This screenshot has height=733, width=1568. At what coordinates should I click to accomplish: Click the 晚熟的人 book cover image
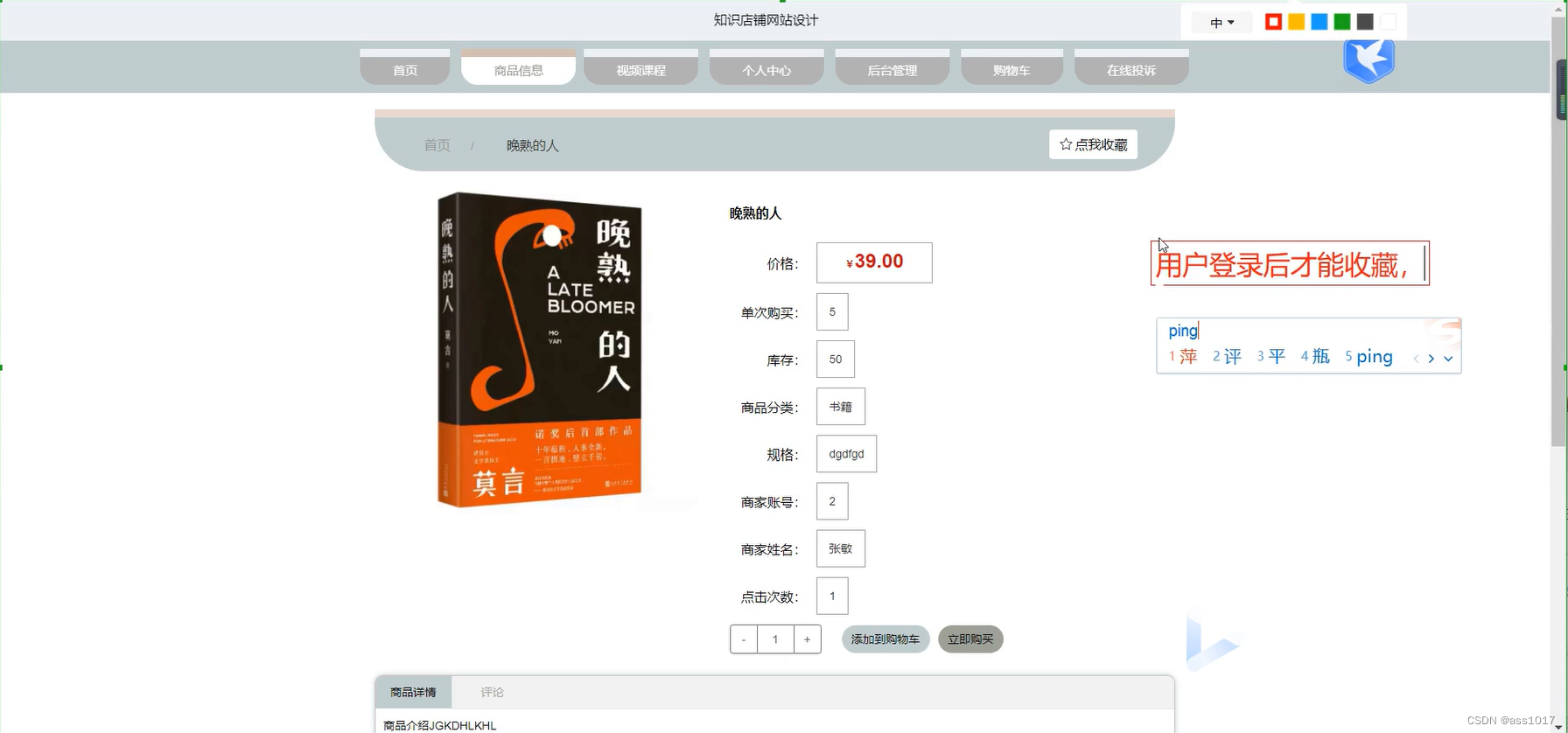click(540, 350)
